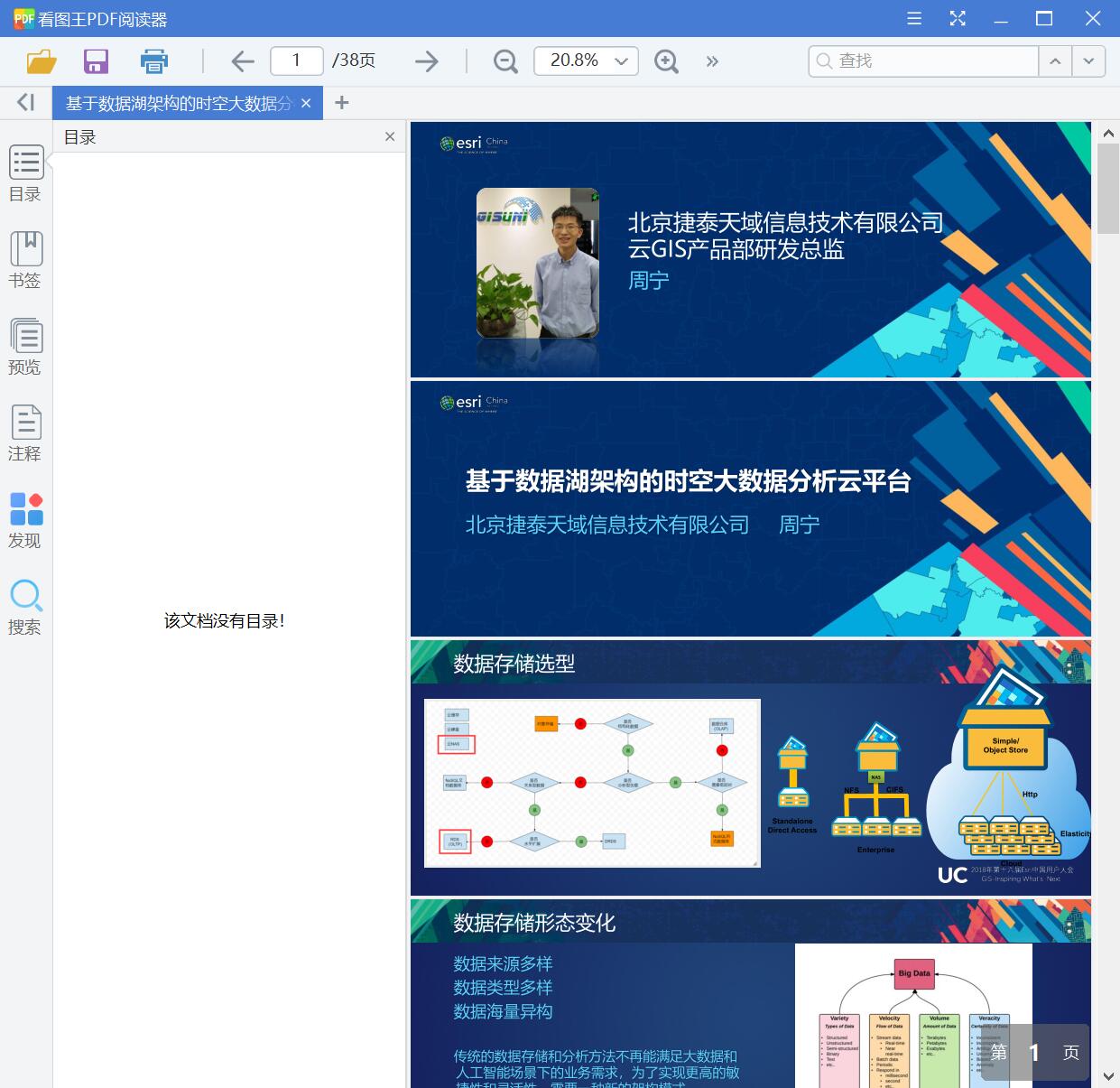This screenshot has height=1088, width=1120.
Task: Open the 预览 (preview) sidebar panel
Action: 25,347
